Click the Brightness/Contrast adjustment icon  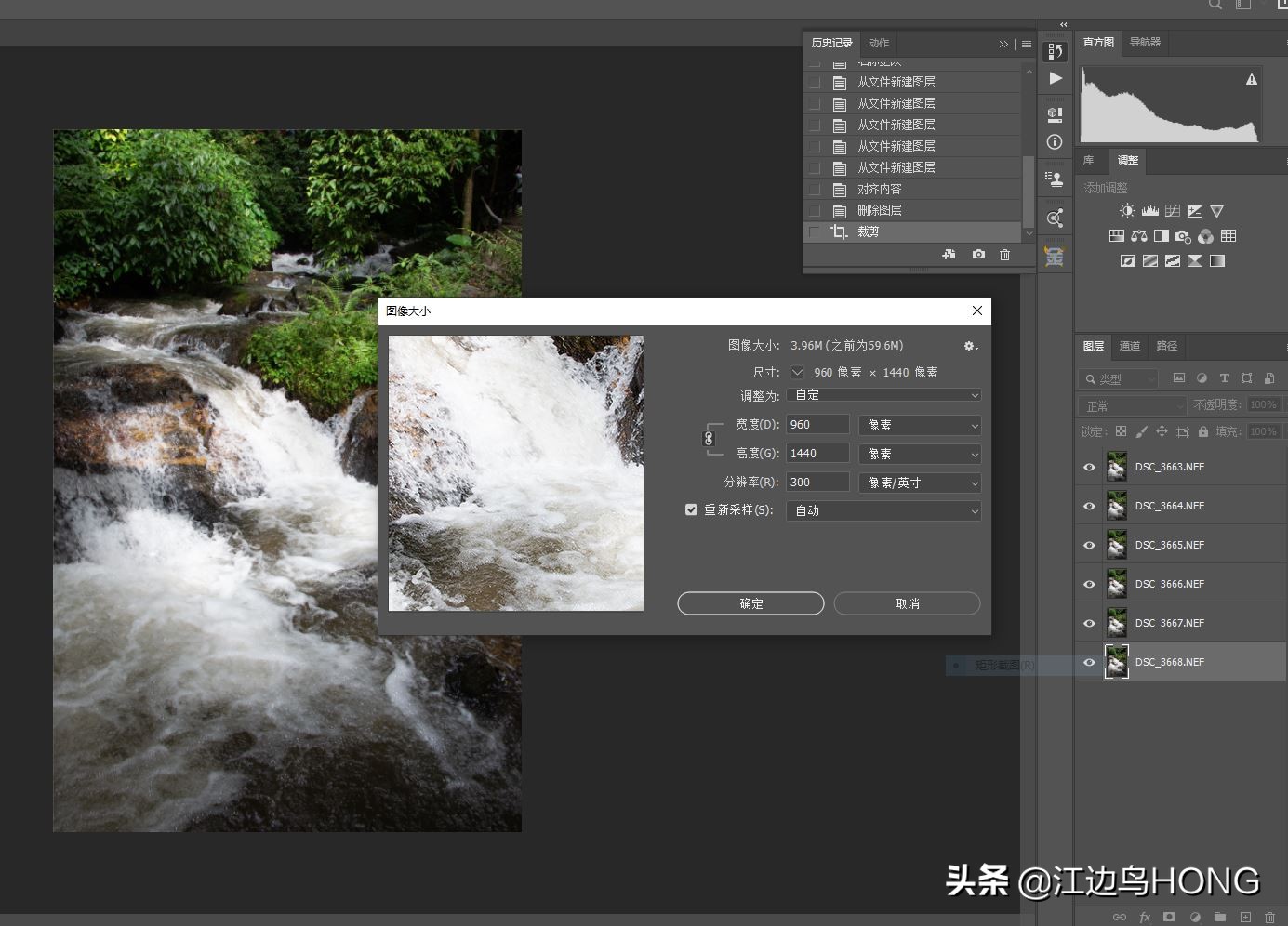1127,211
